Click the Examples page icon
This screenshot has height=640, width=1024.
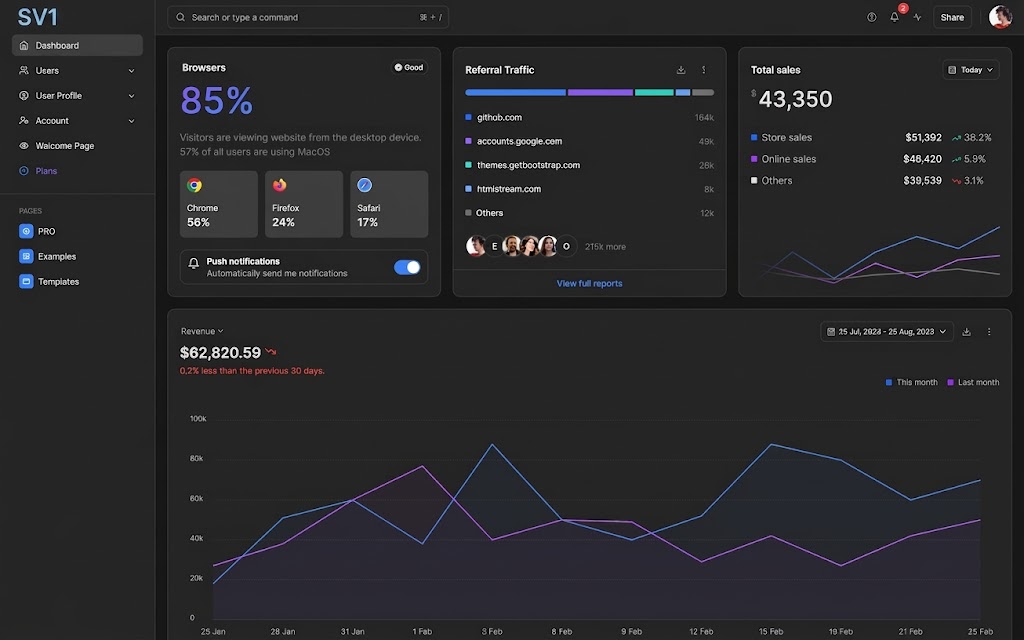pyautogui.click(x=26, y=256)
